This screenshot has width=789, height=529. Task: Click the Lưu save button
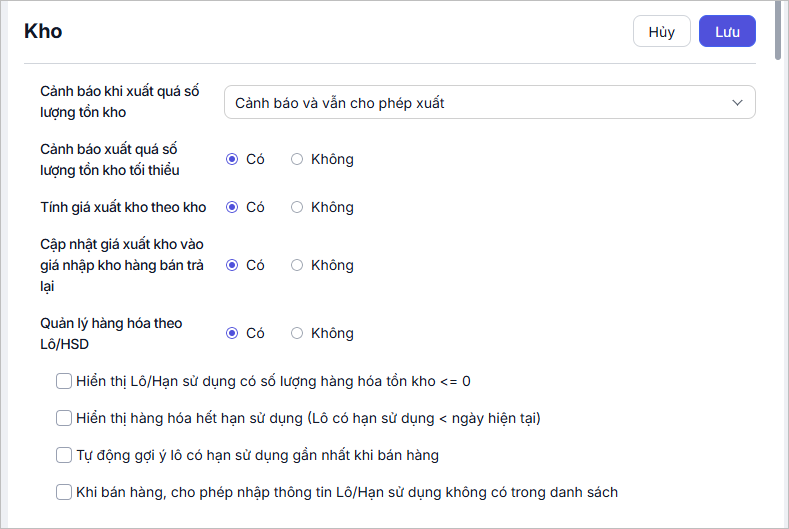pos(727,31)
